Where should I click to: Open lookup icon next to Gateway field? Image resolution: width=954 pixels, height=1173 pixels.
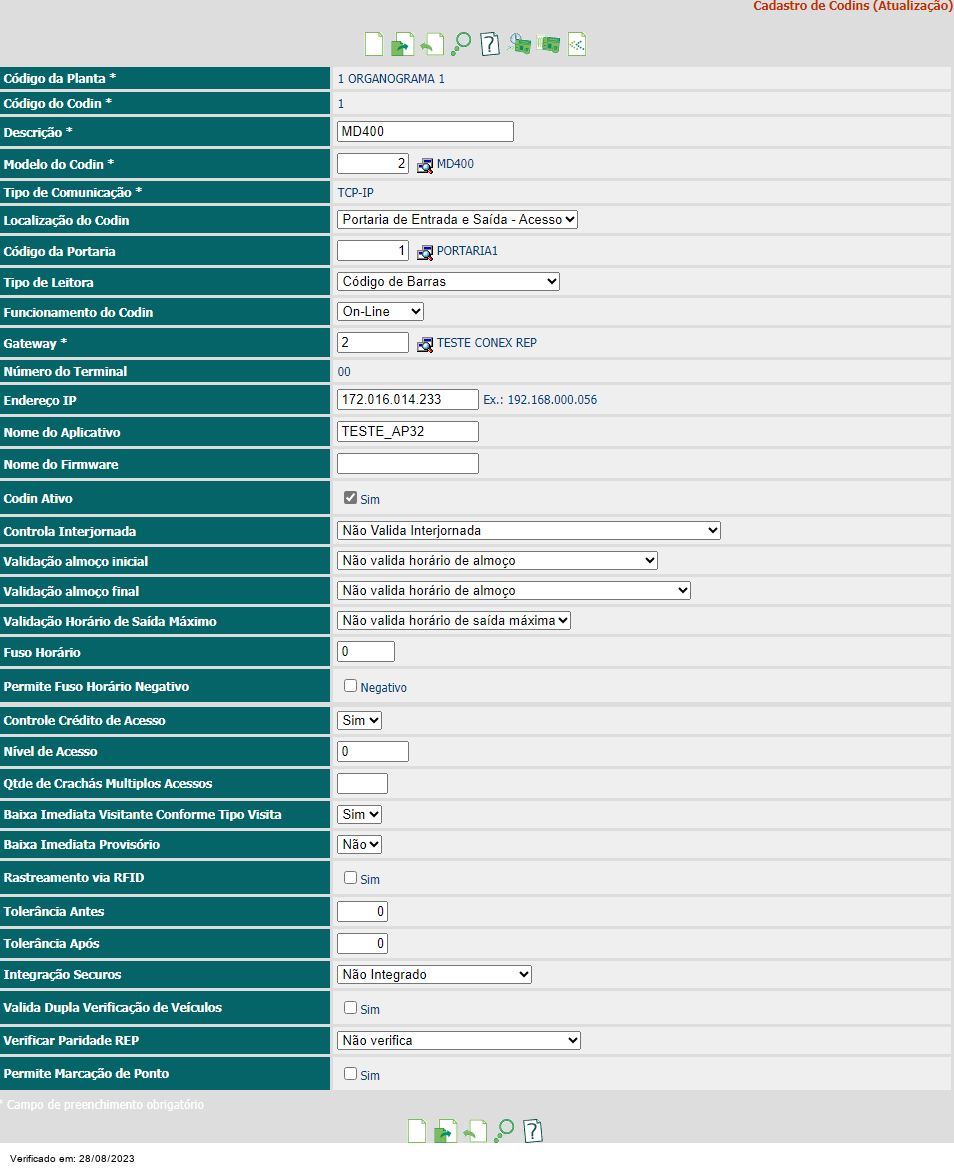coord(425,344)
